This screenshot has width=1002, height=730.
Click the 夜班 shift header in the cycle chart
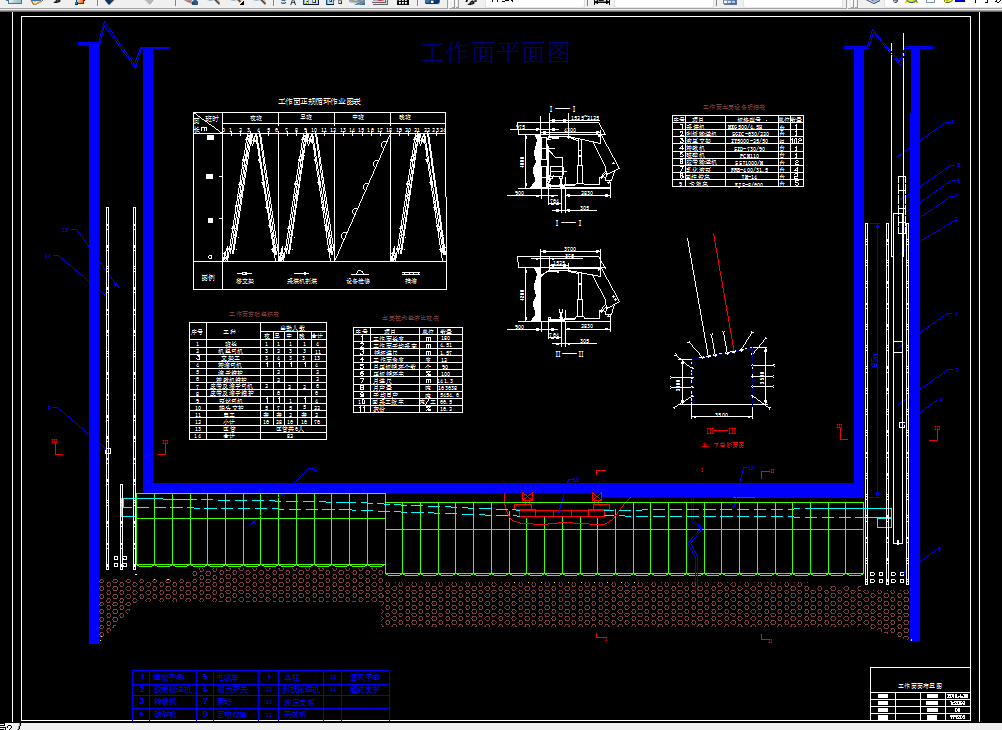tap(256, 118)
